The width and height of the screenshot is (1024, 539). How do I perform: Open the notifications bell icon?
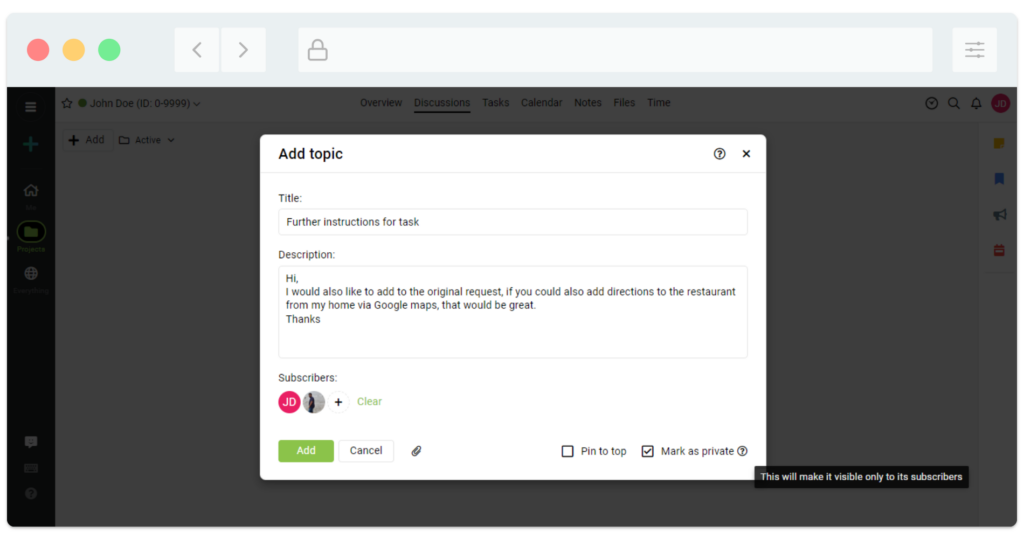976,103
